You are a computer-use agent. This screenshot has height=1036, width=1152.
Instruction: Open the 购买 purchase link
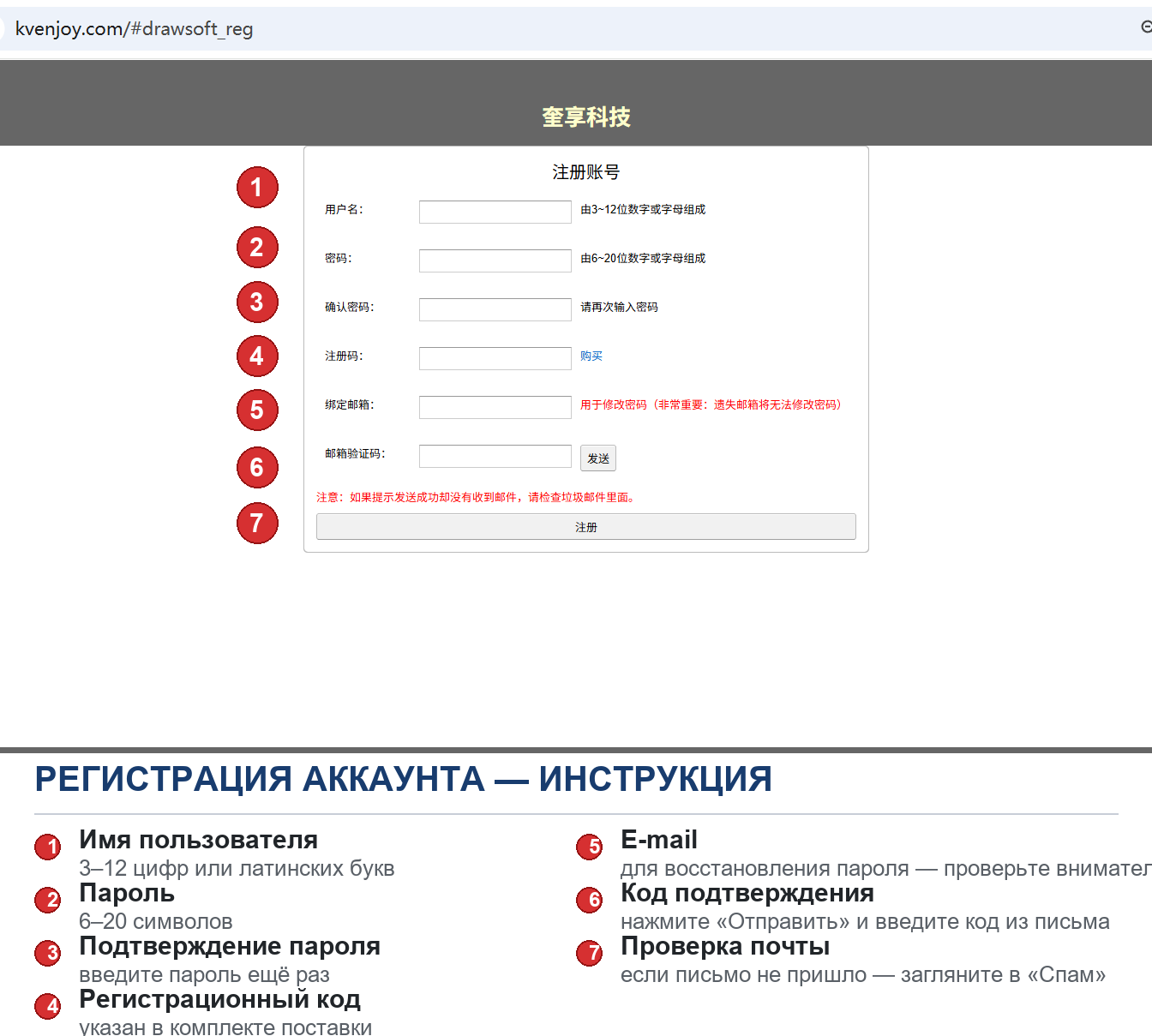(591, 356)
